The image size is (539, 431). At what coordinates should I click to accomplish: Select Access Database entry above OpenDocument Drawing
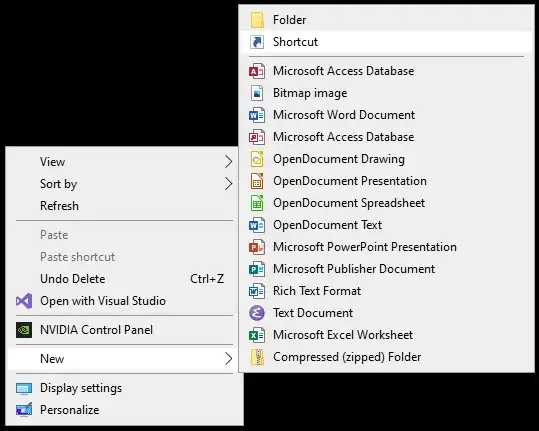[x=386, y=137]
